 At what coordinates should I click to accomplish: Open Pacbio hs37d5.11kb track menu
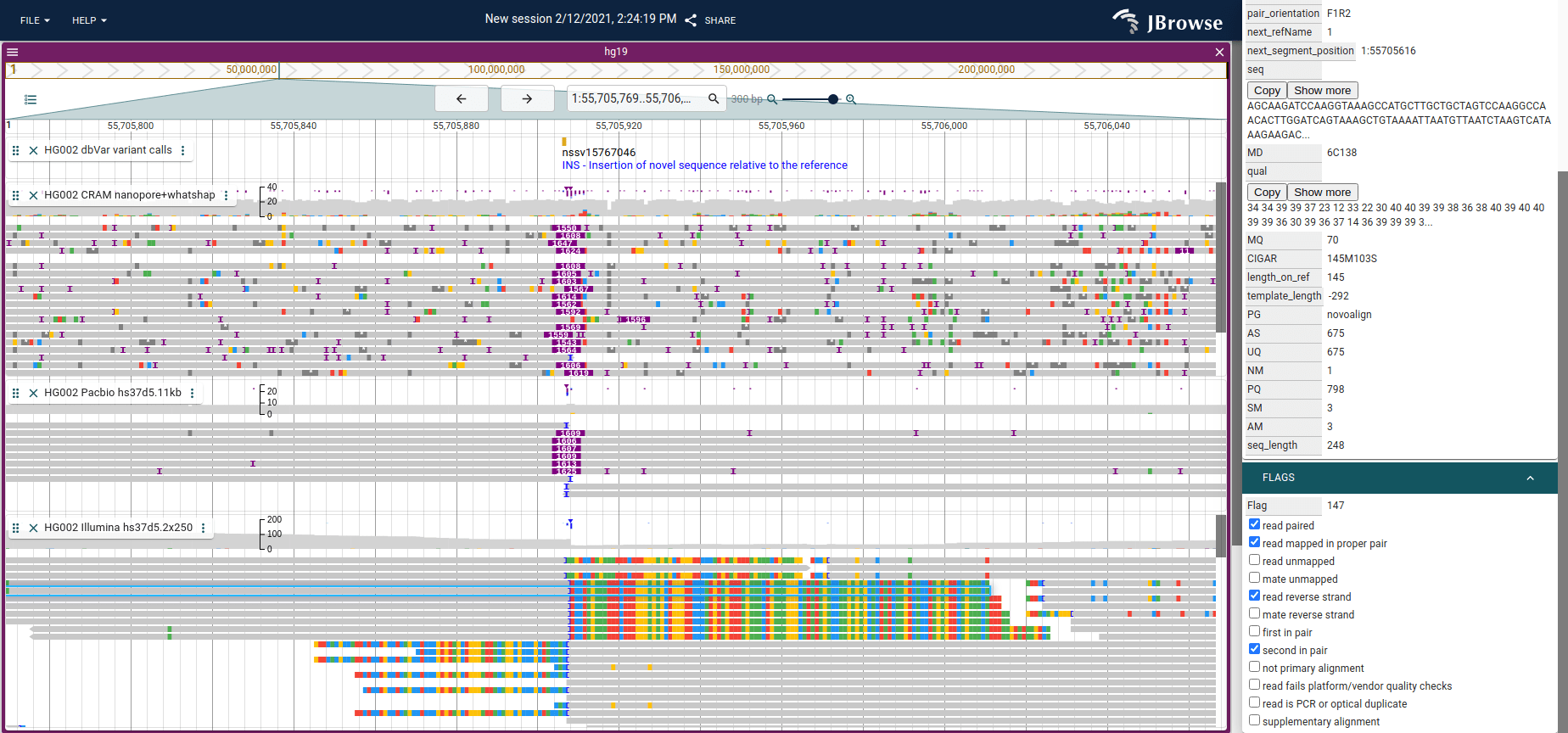pyautogui.click(x=193, y=393)
